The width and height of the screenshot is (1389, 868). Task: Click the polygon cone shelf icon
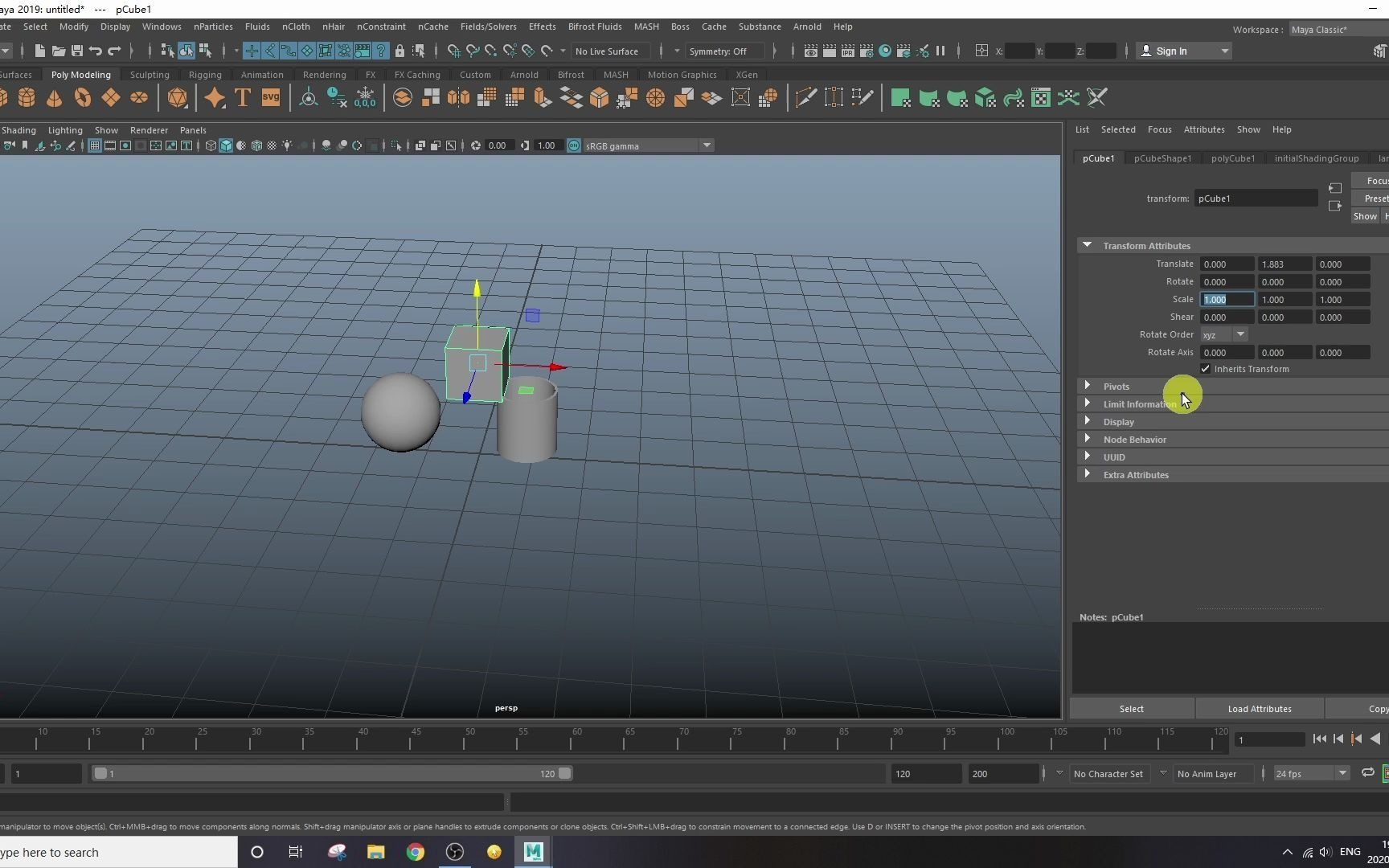coord(55,98)
